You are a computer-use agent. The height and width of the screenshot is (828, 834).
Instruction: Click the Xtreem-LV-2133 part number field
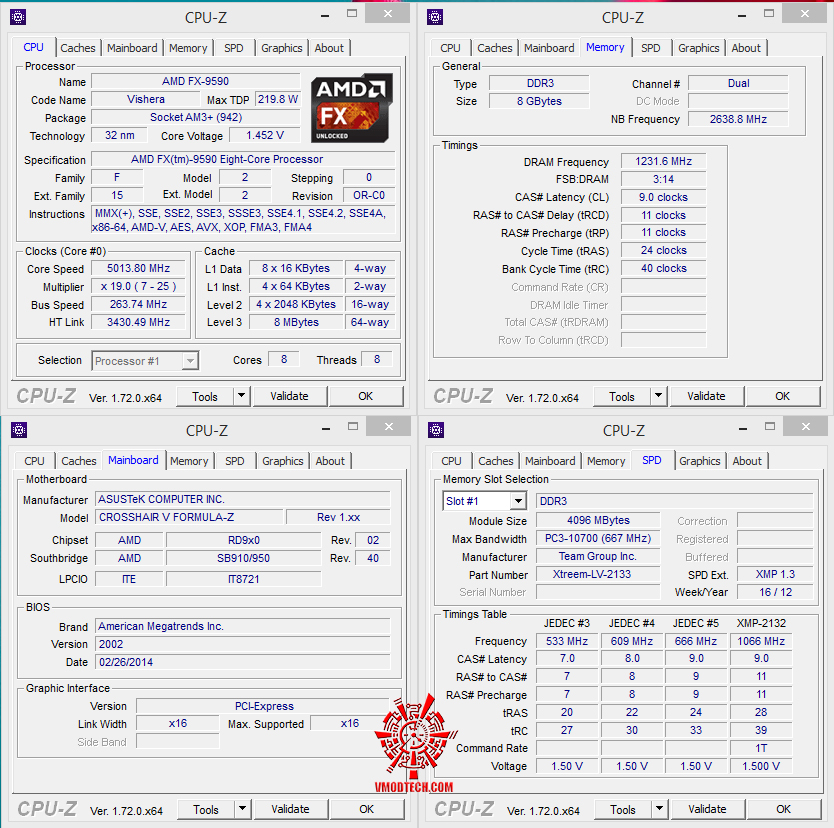pyautogui.click(x=598, y=574)
